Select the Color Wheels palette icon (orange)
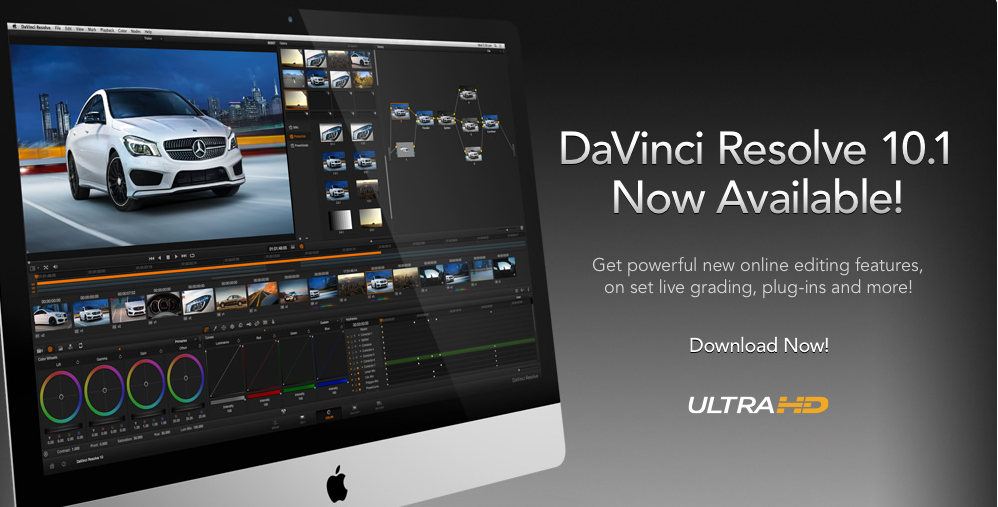This screenshot has width=998, height=507. tap(50, 349)
